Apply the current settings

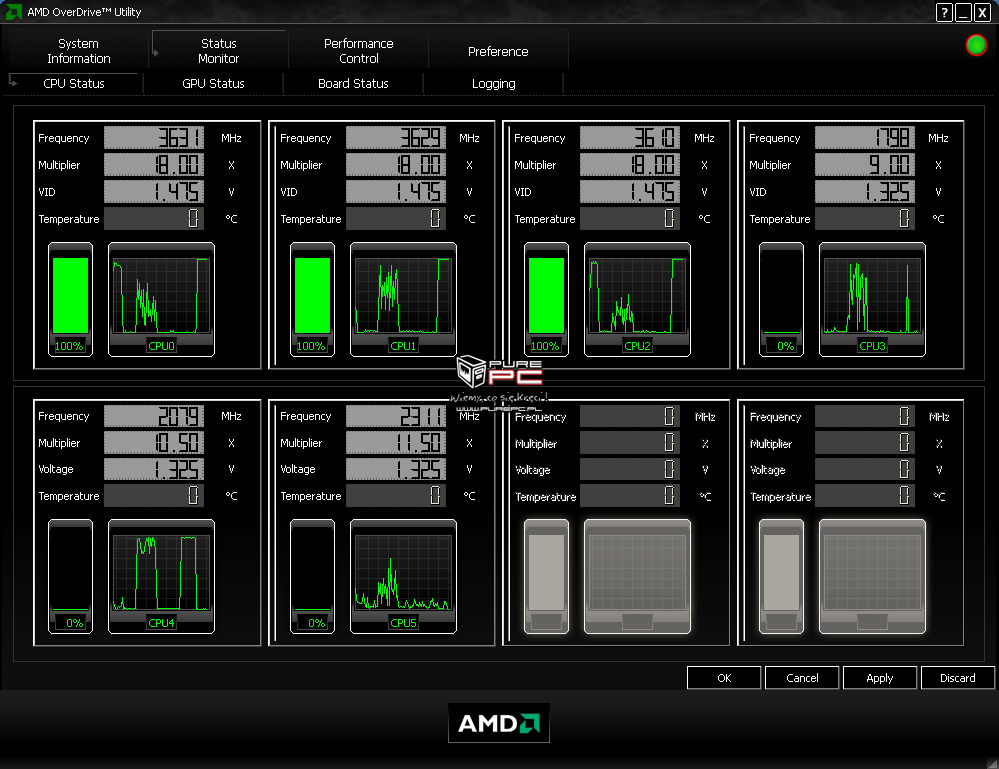click(880, 678)
